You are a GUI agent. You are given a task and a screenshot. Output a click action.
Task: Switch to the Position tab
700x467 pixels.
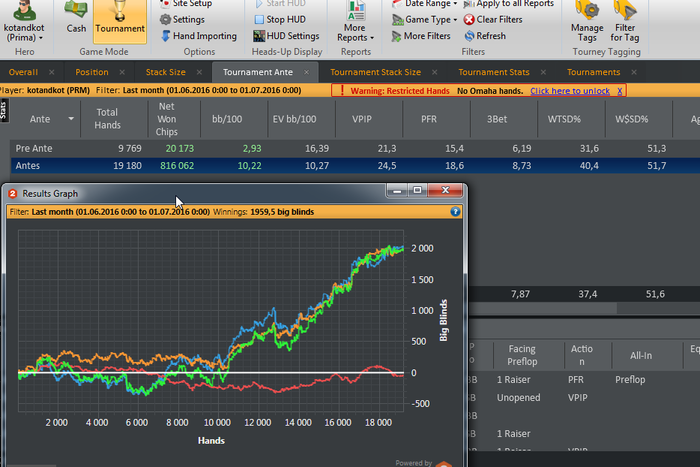pos(92,72)
